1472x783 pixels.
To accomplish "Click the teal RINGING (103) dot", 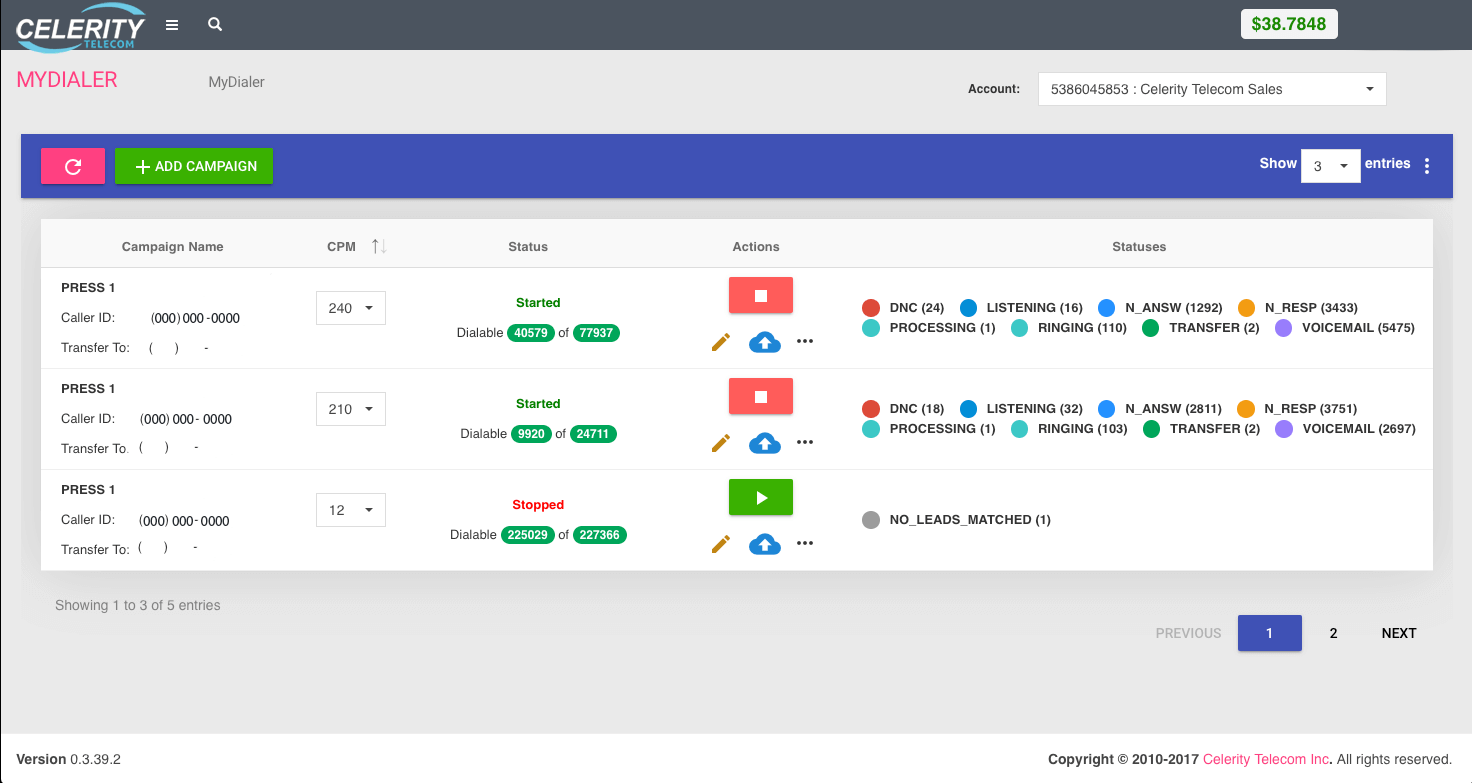I will tap(1020, 429).
